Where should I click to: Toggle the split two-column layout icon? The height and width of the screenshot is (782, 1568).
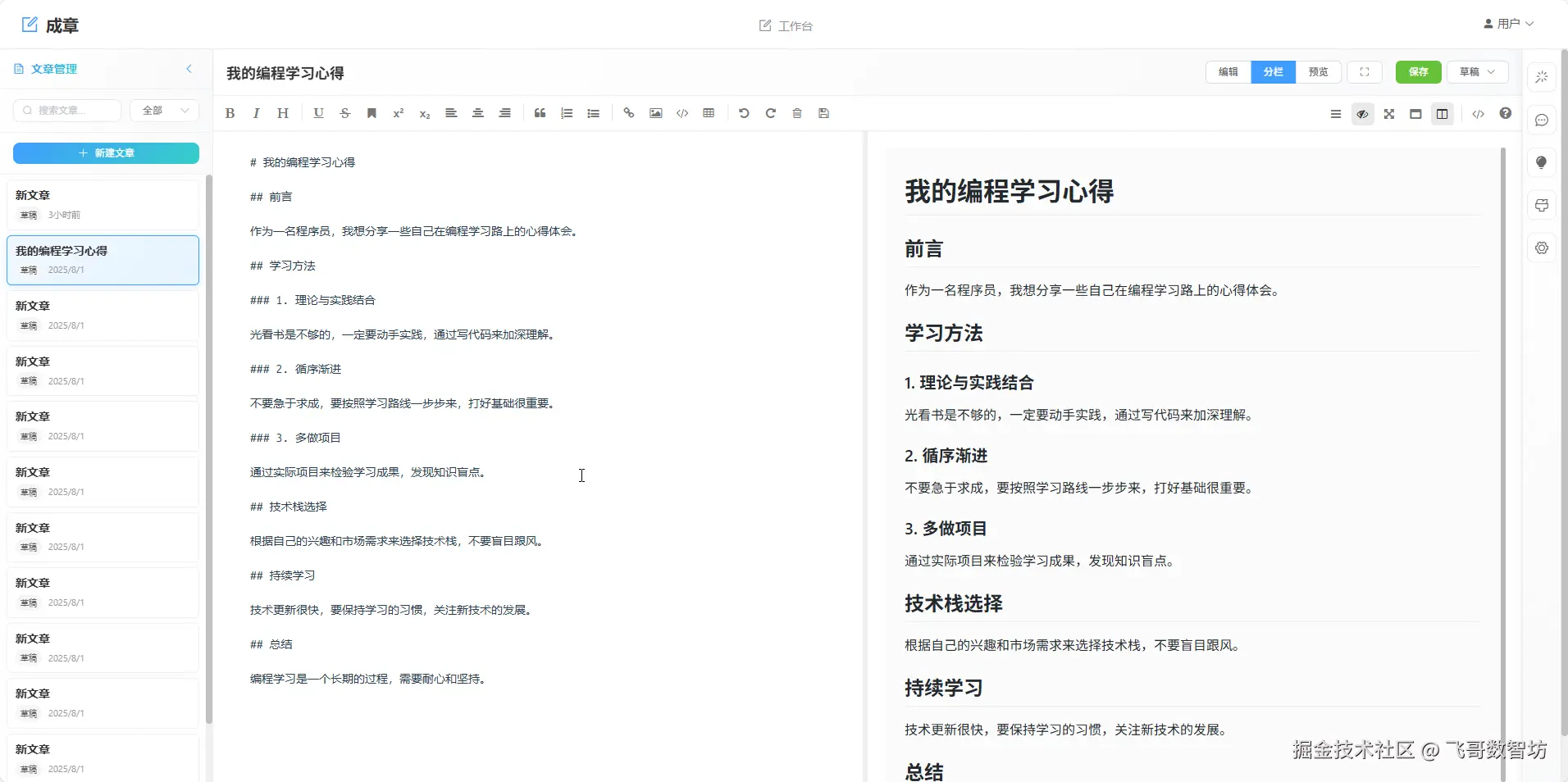click(1443, 114)
